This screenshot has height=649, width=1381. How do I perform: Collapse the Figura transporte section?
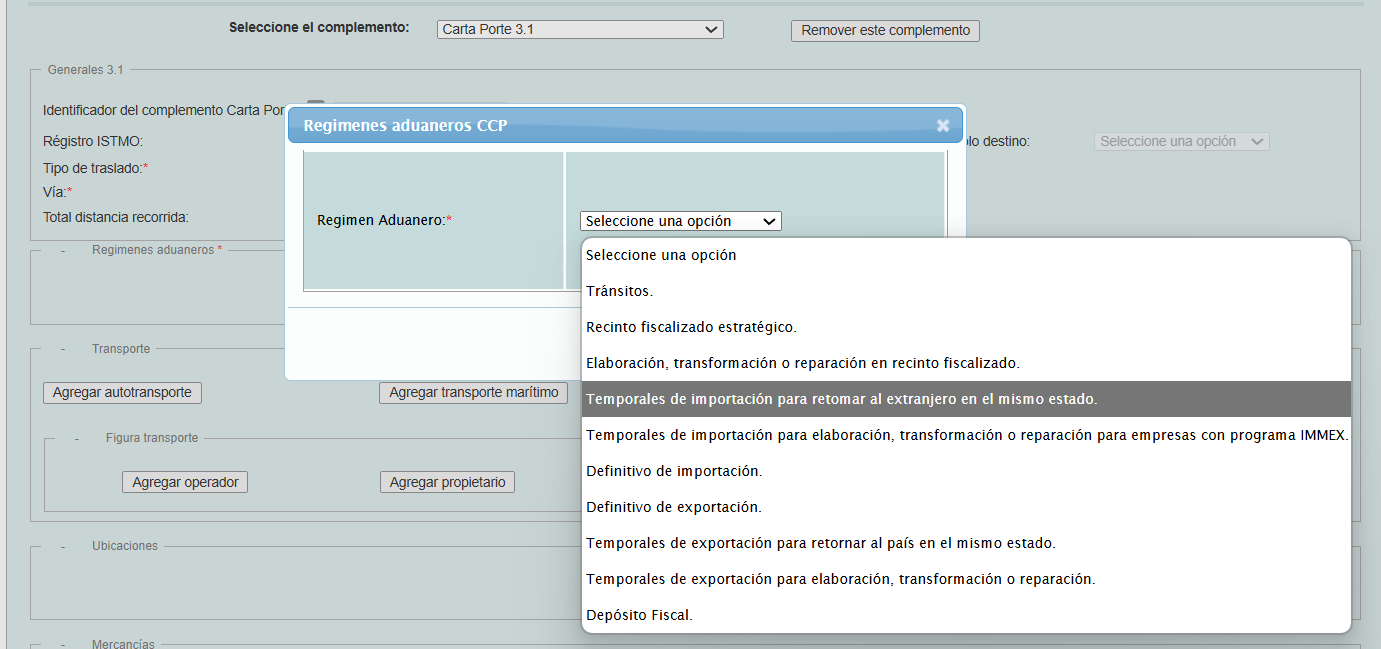pyautogui.click(x=76, y=438)
